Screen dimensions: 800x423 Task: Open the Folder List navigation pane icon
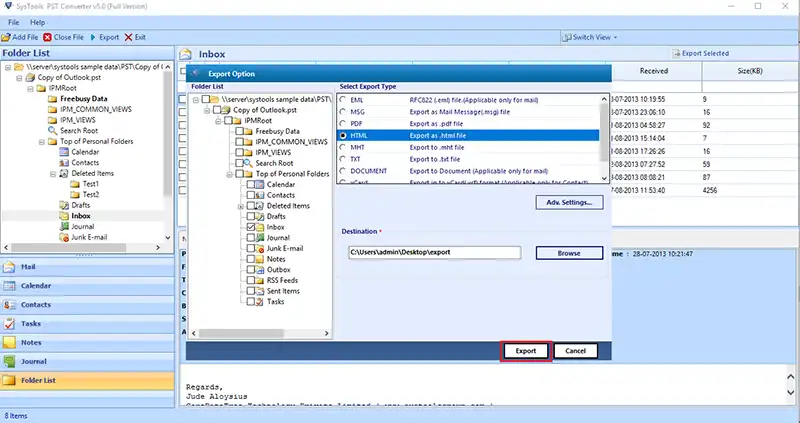point(9,380)
